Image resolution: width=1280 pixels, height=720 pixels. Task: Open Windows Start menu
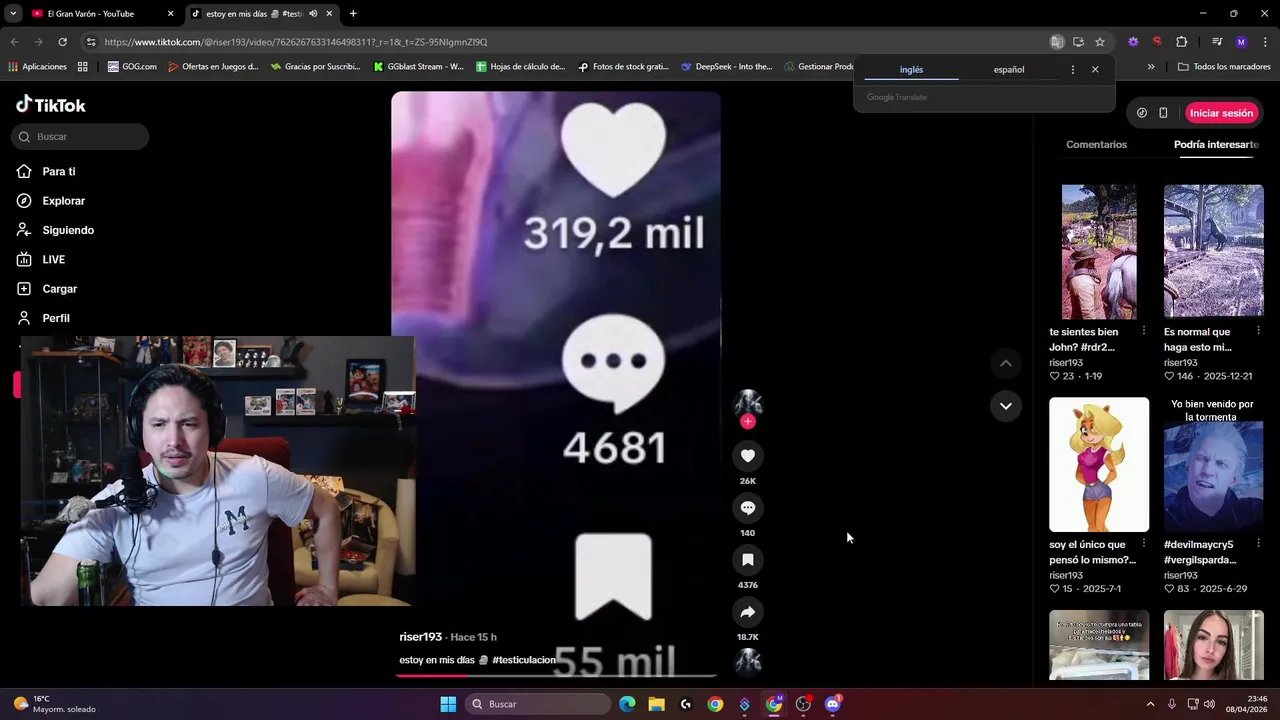pos(448,704)
